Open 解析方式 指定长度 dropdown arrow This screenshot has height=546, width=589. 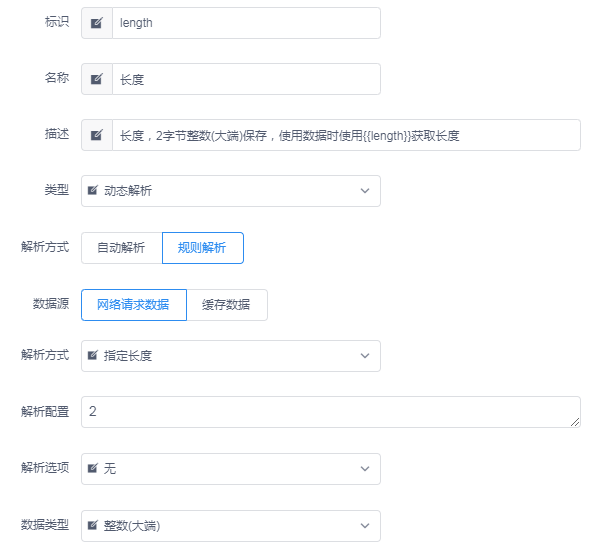pos(365,356)
